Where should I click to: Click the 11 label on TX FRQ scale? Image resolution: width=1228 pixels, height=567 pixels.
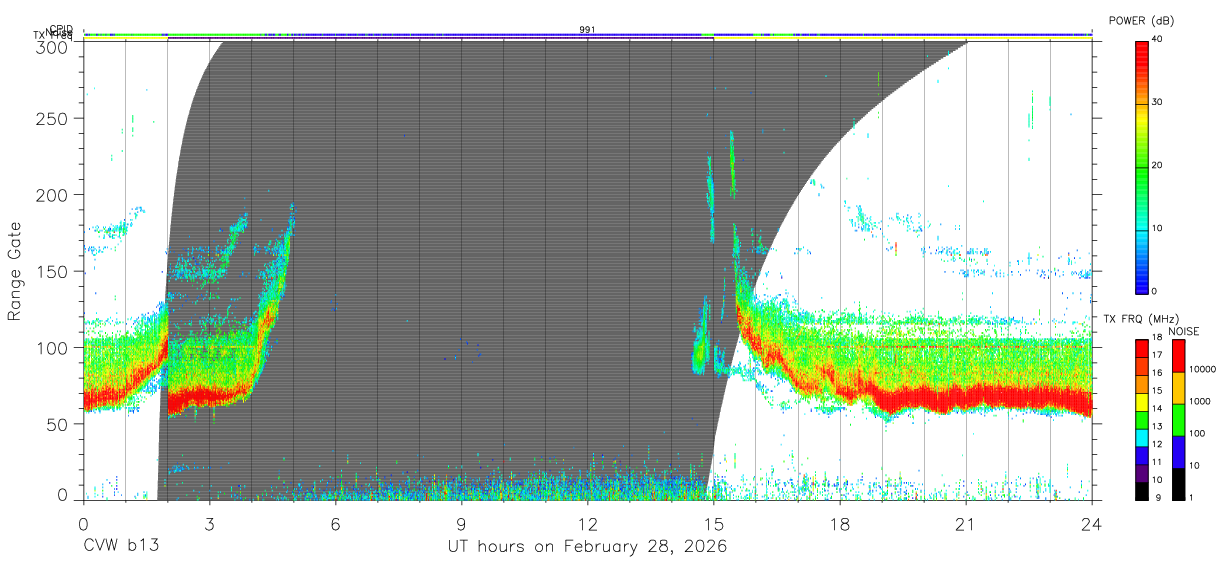[1157, 462]
